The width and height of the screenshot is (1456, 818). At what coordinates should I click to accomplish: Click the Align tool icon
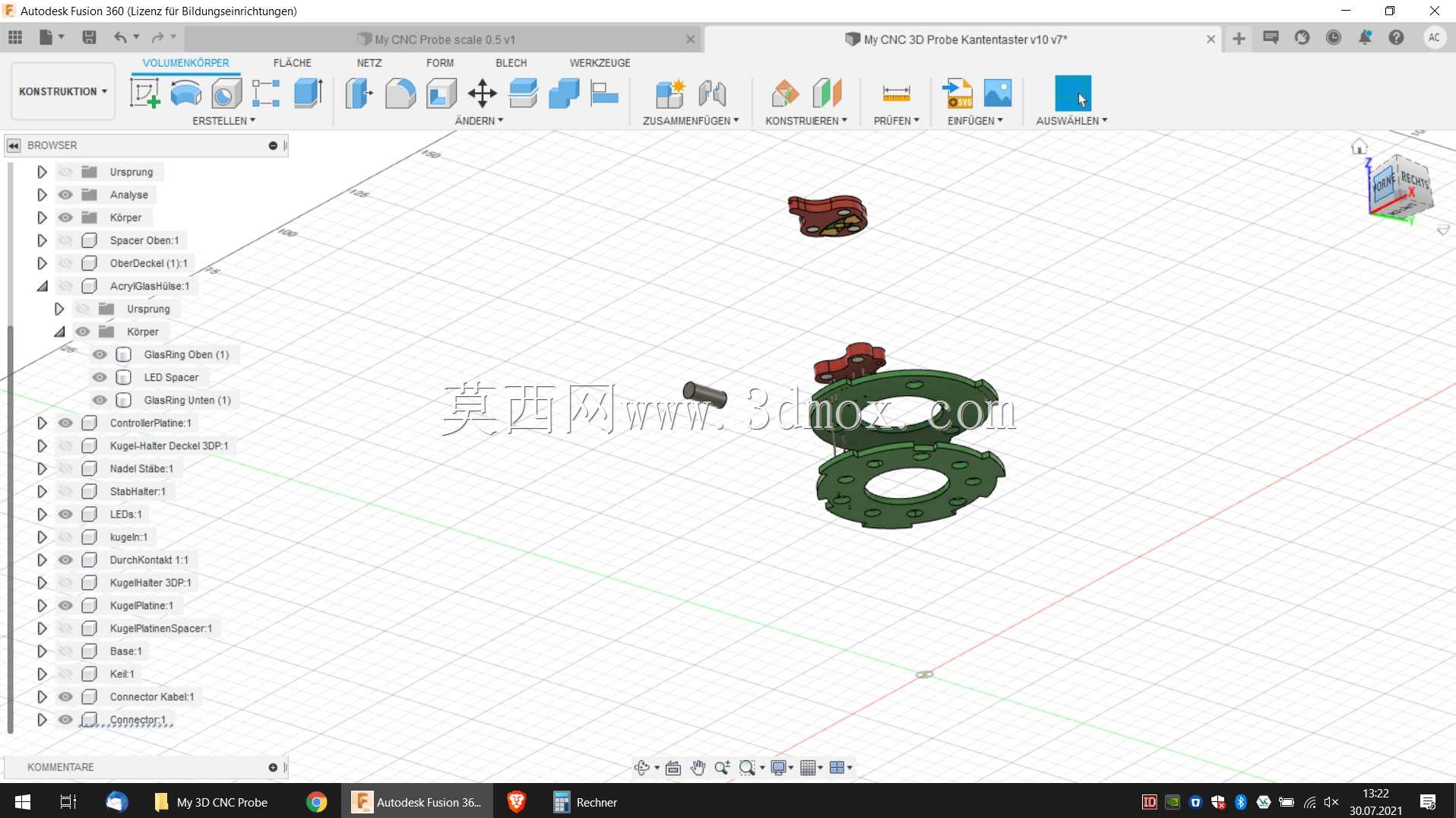(605, 94)
